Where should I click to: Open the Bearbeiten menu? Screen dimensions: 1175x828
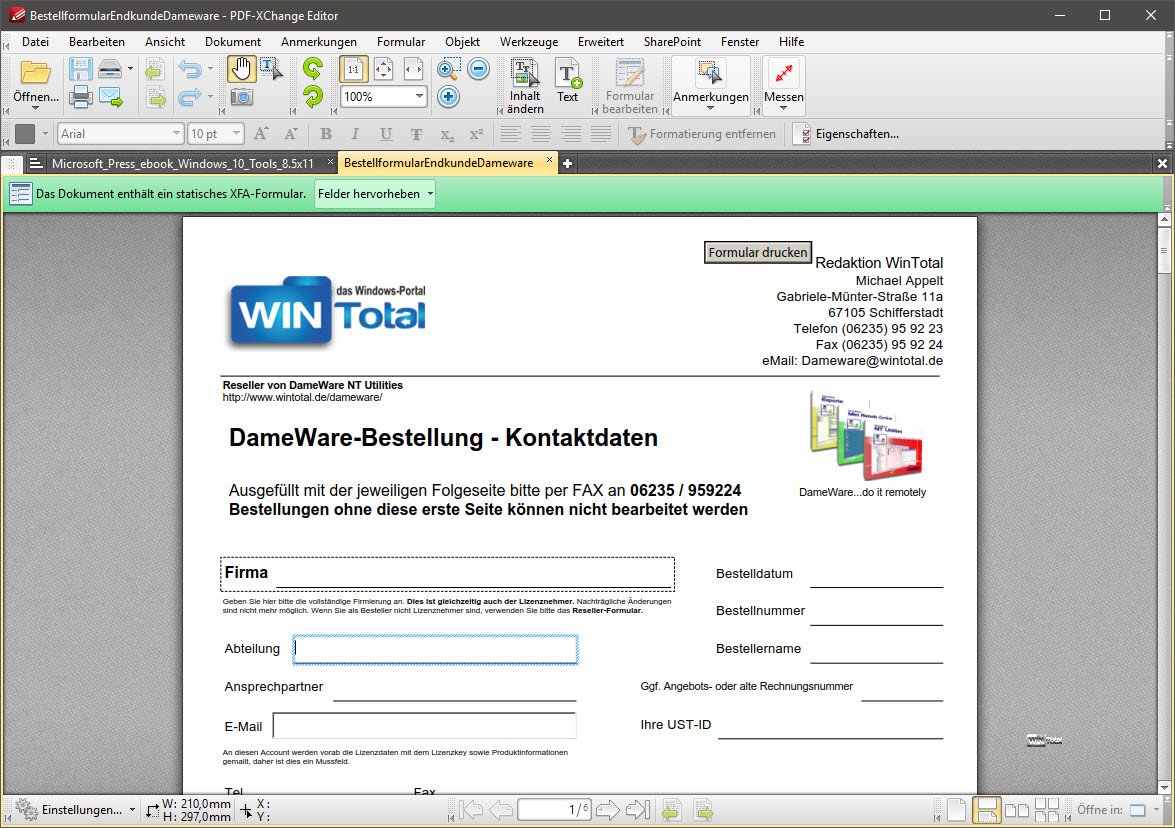pos(97,42)
